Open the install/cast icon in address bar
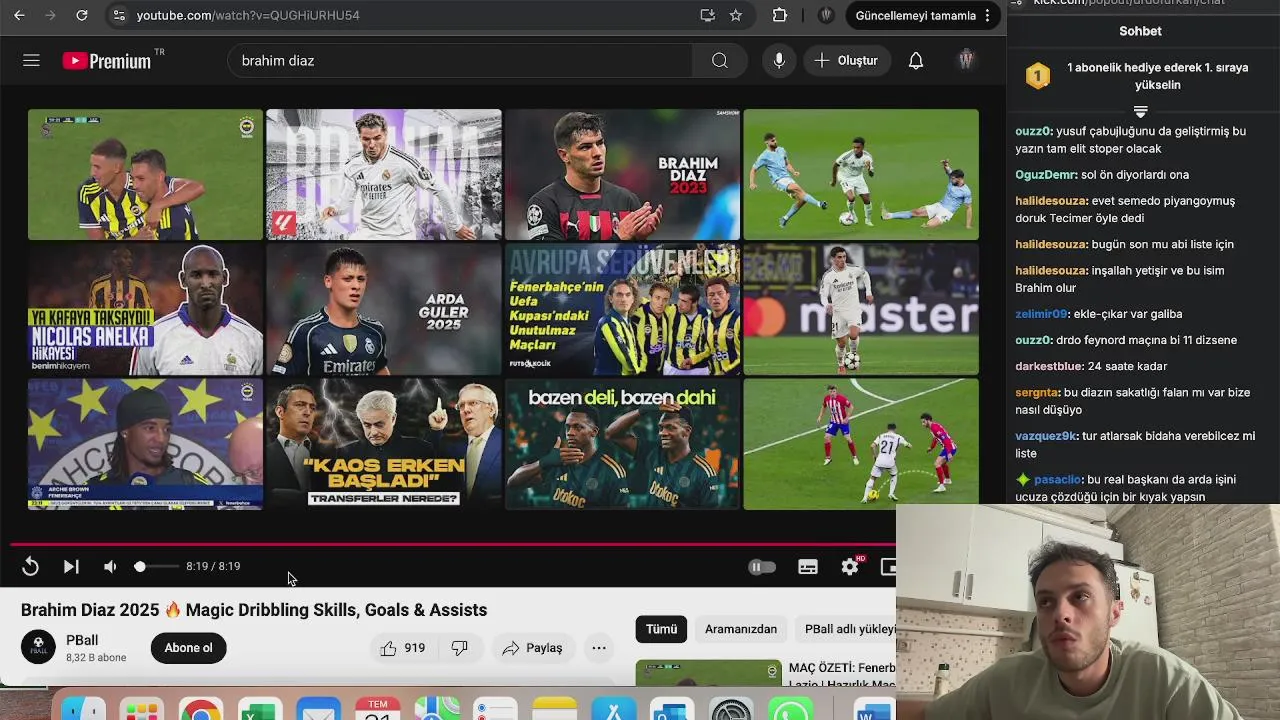Screen dimensions: 1280x720 pos(707,15)
